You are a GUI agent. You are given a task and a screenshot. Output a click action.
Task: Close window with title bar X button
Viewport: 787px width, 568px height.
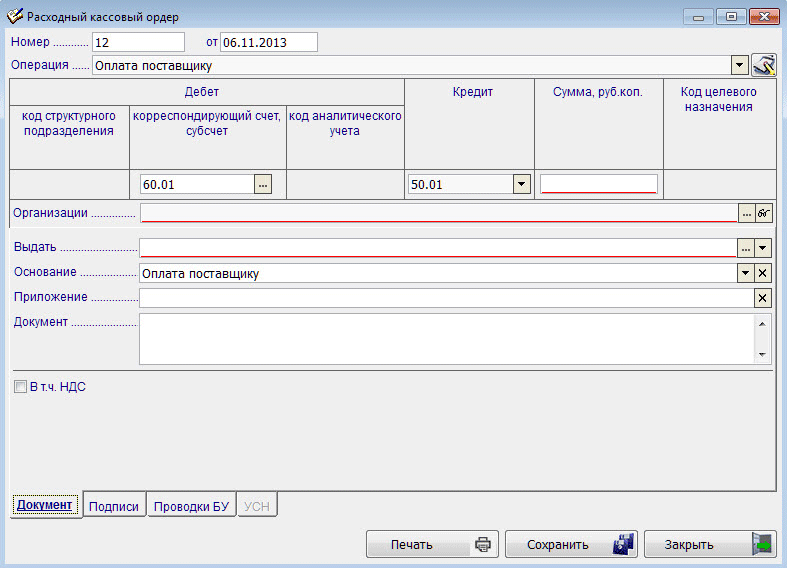click(764, 17)
